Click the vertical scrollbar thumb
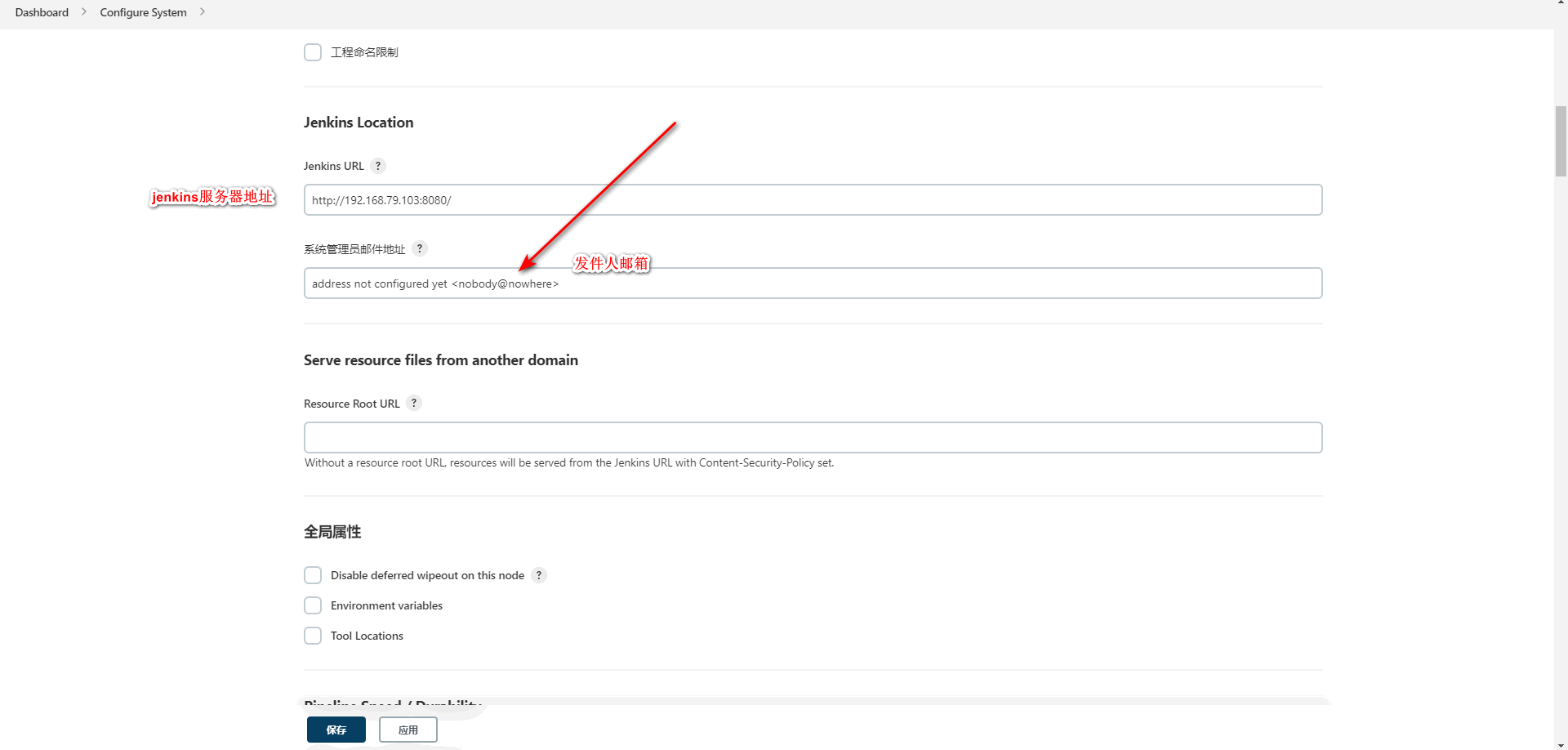Viewport: 1568px width, 750px height. 1561,141
